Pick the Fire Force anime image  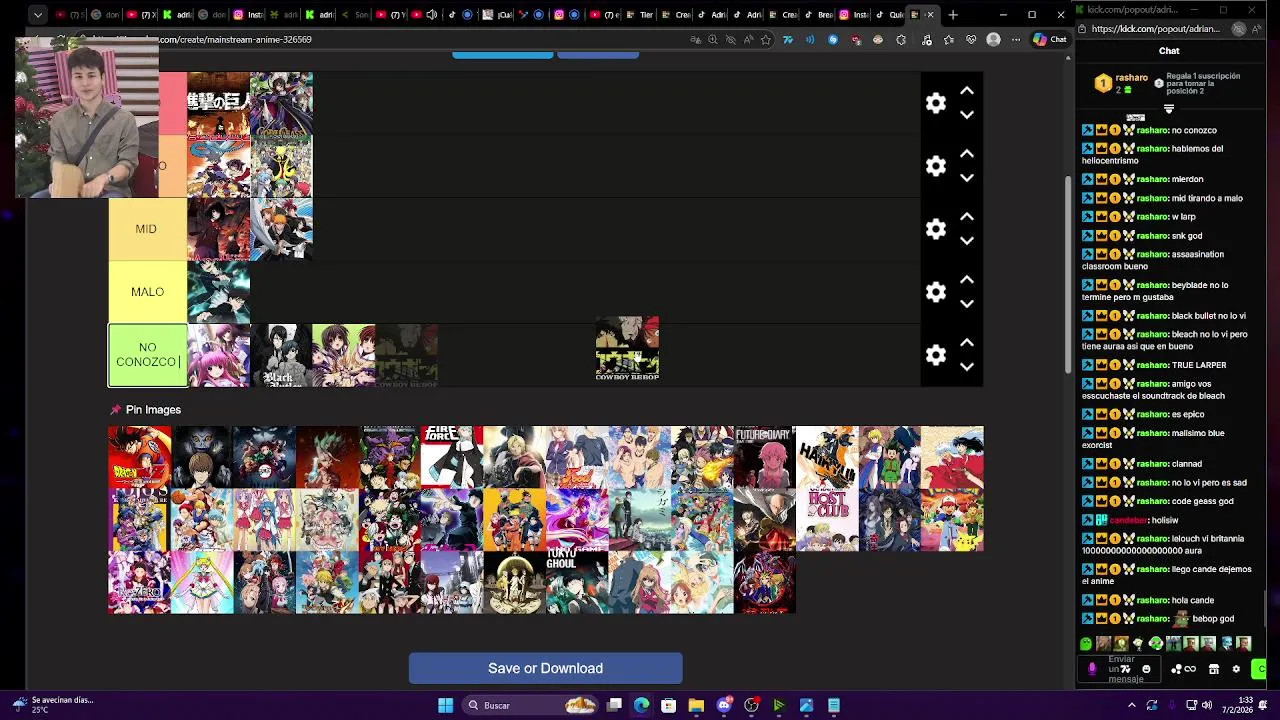coord(451,457)
